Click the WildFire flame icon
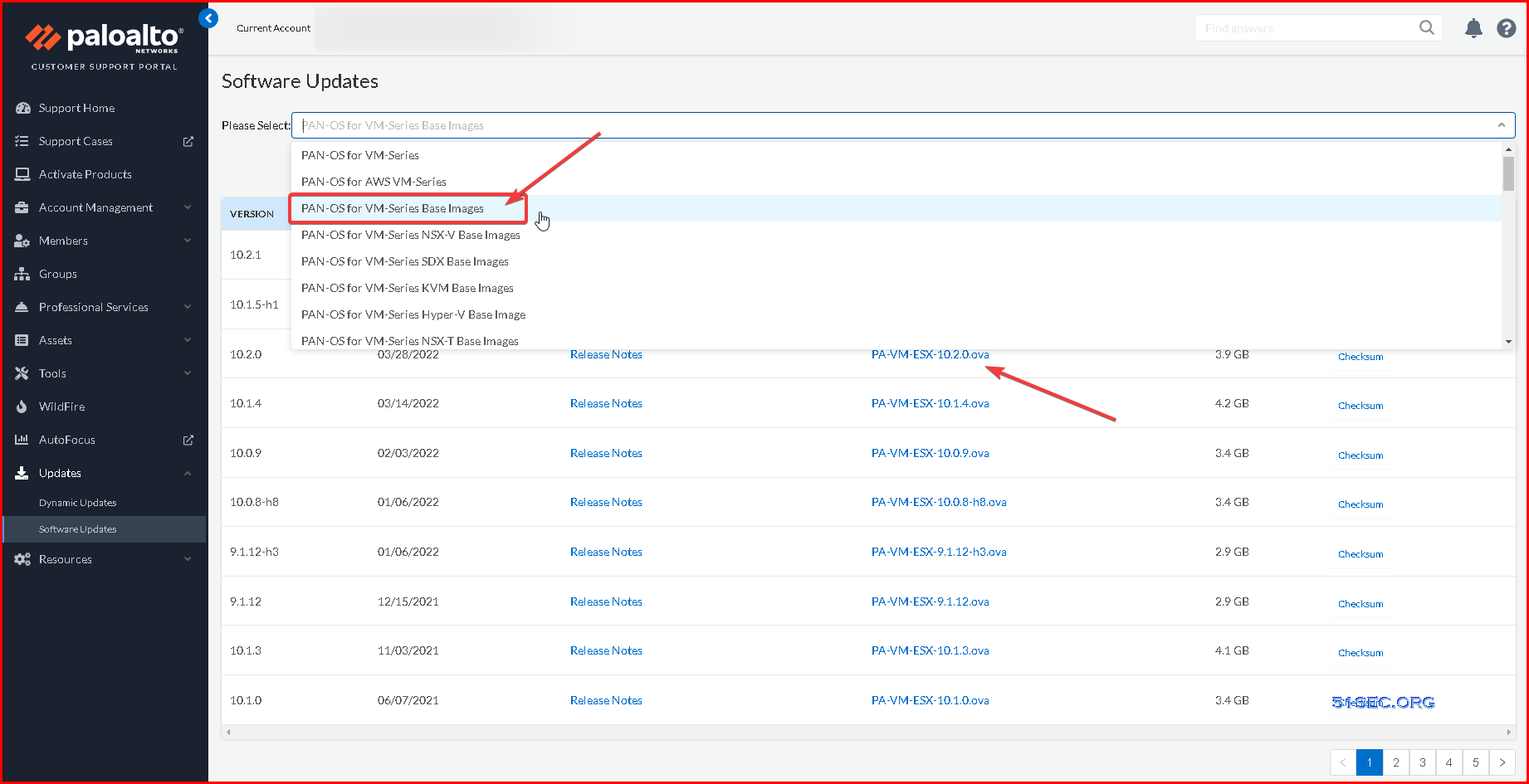The height and width of the screenshot is (784, 1529). [22, 407]
